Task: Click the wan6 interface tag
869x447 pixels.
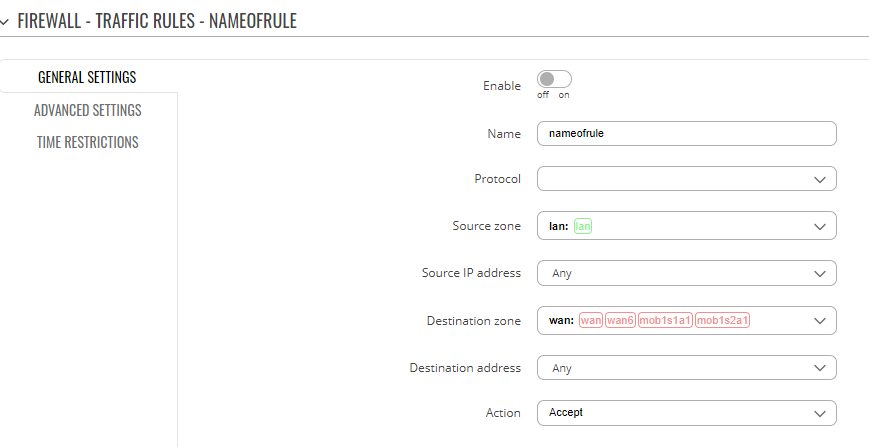Action: [620, 320]
